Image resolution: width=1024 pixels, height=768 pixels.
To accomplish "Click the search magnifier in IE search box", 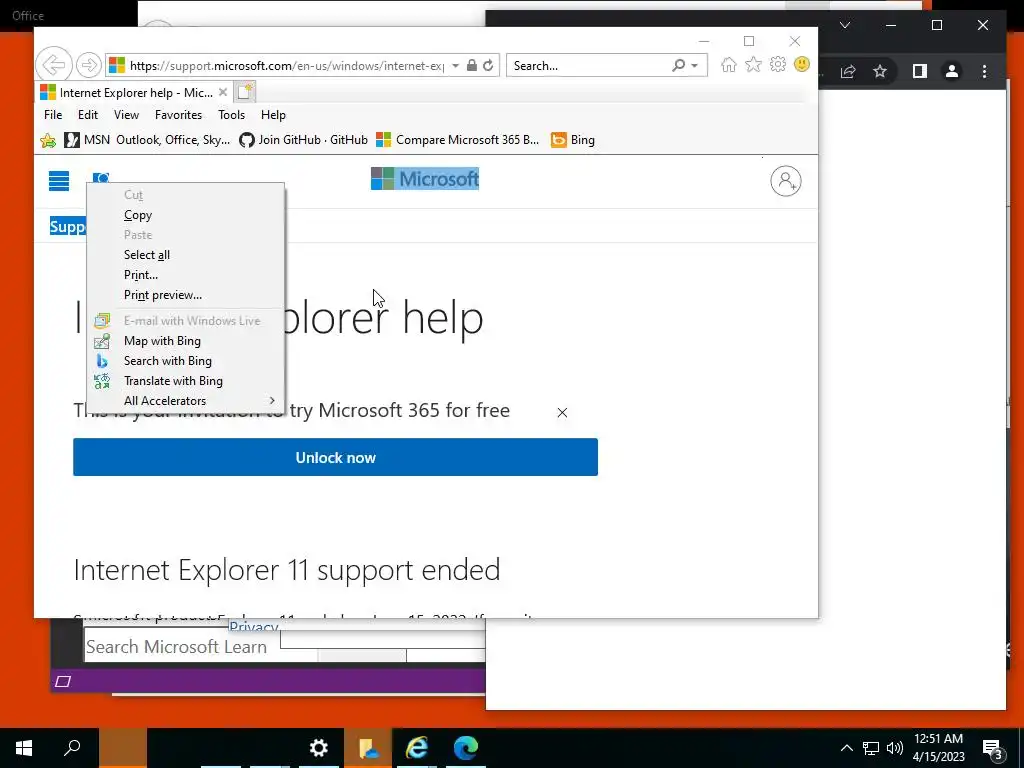I will (x=679, y=65).
